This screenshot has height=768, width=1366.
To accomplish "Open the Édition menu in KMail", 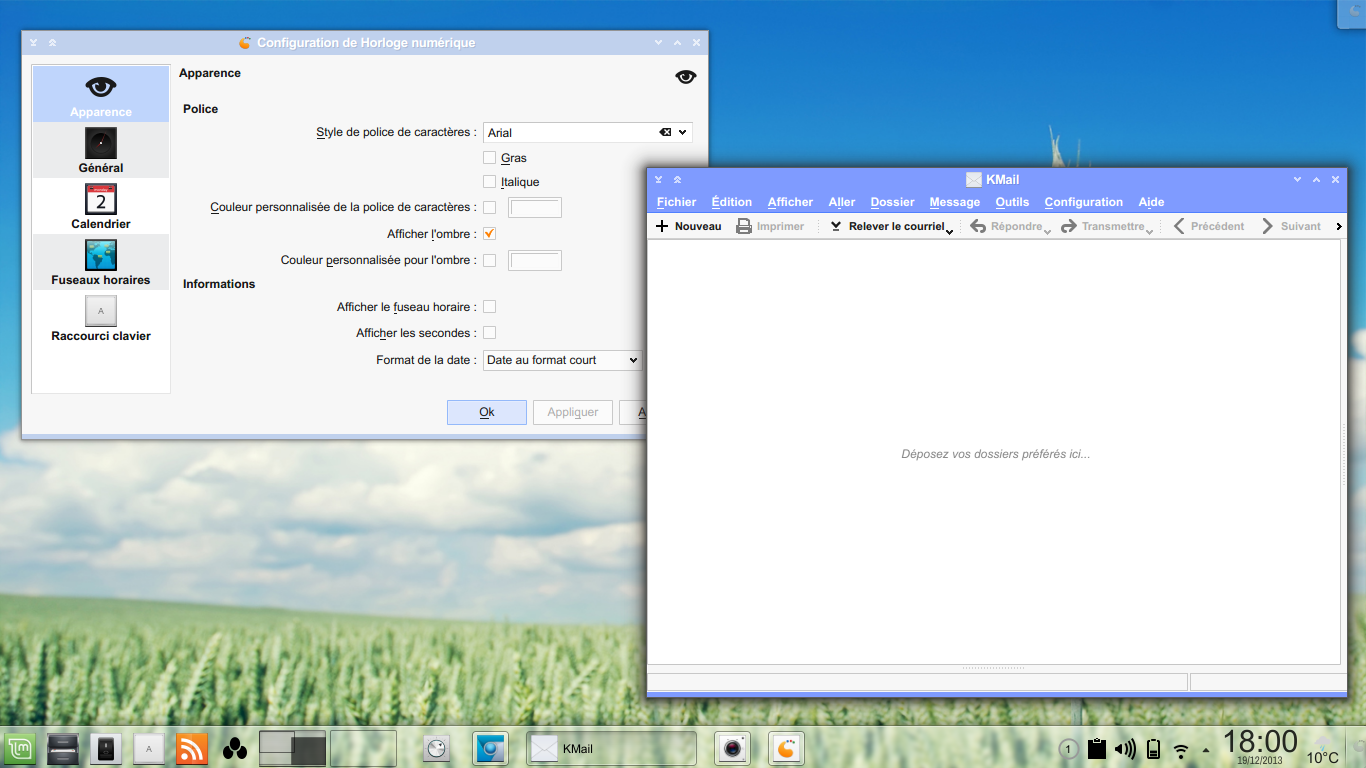I will [x=732, y=202].
